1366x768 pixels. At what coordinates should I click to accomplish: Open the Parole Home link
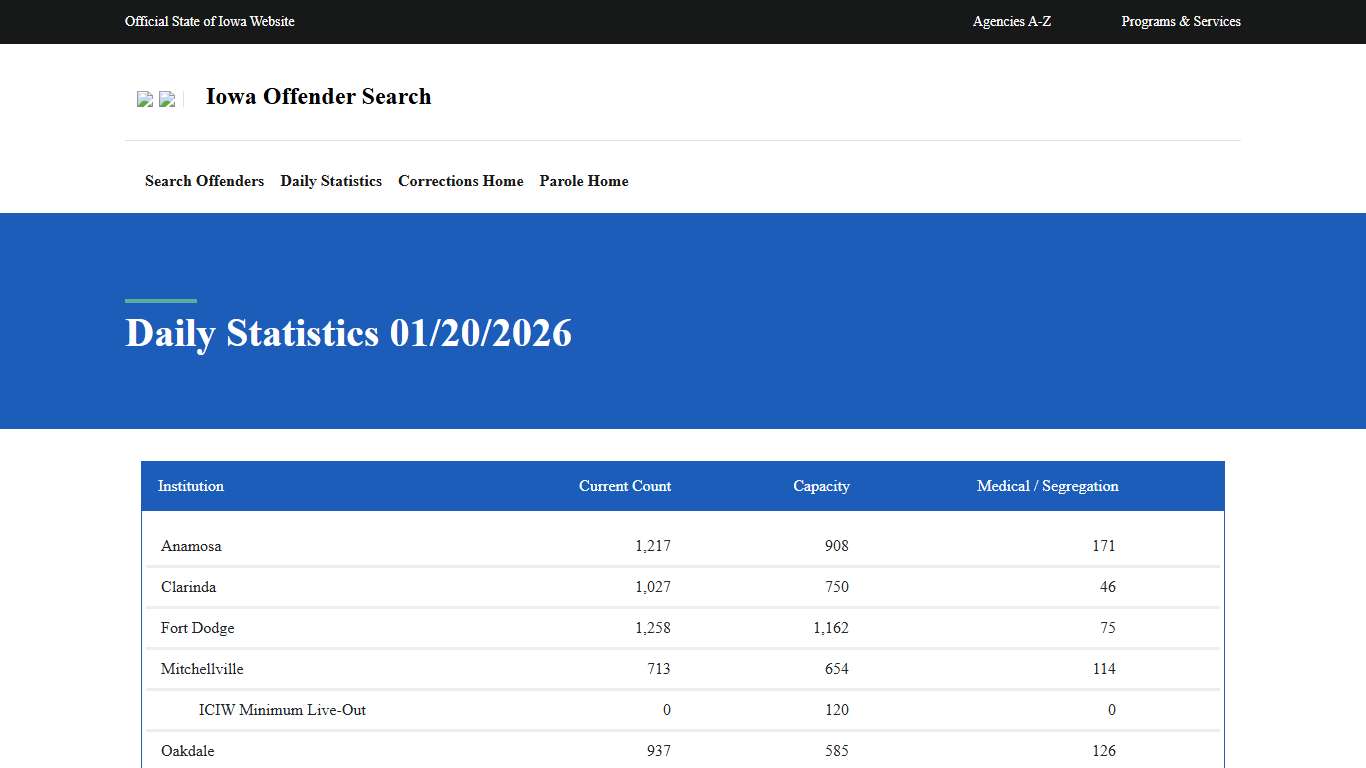click(x=584, y=181)
